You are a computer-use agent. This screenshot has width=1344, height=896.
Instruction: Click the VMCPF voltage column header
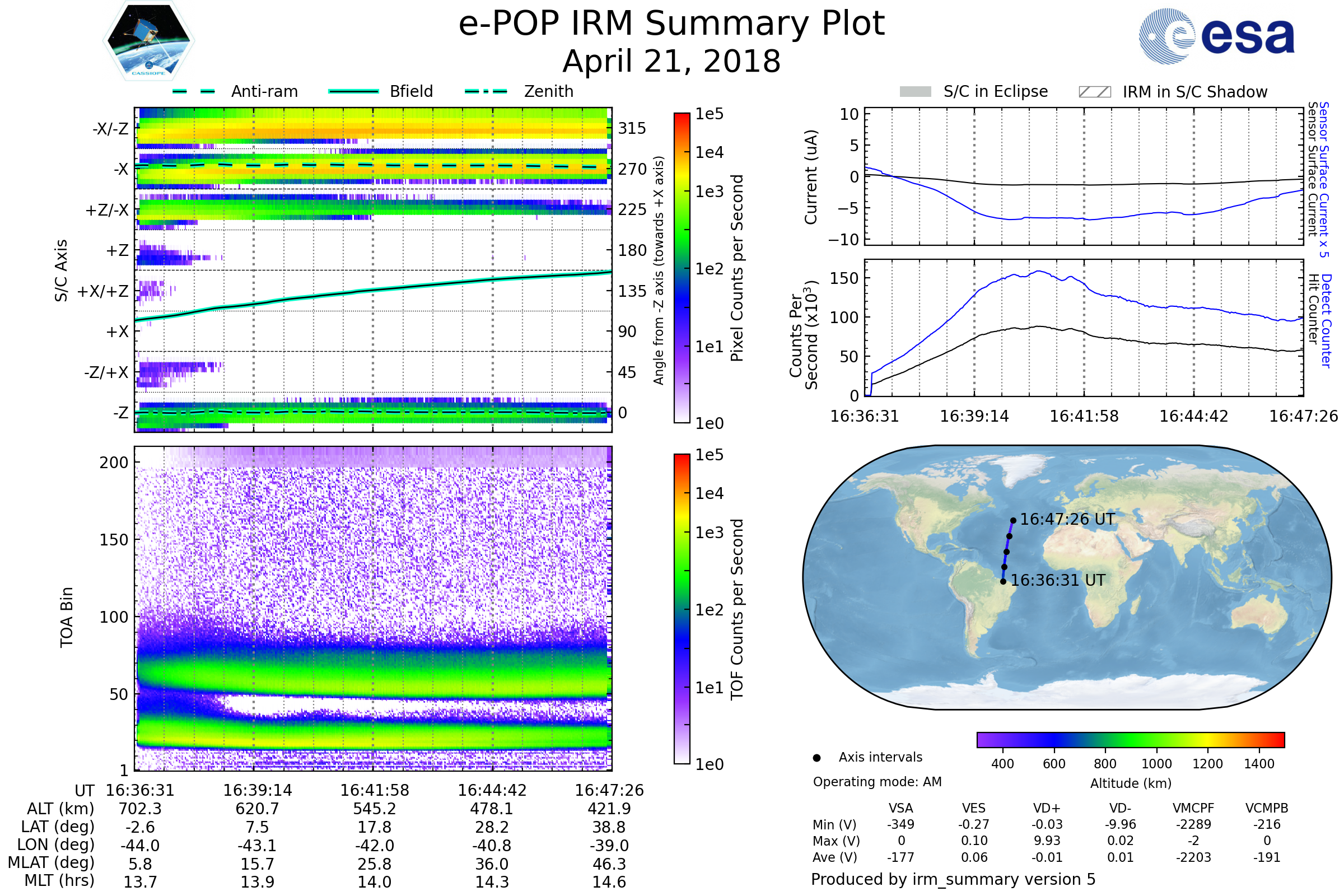(1193, 808)
